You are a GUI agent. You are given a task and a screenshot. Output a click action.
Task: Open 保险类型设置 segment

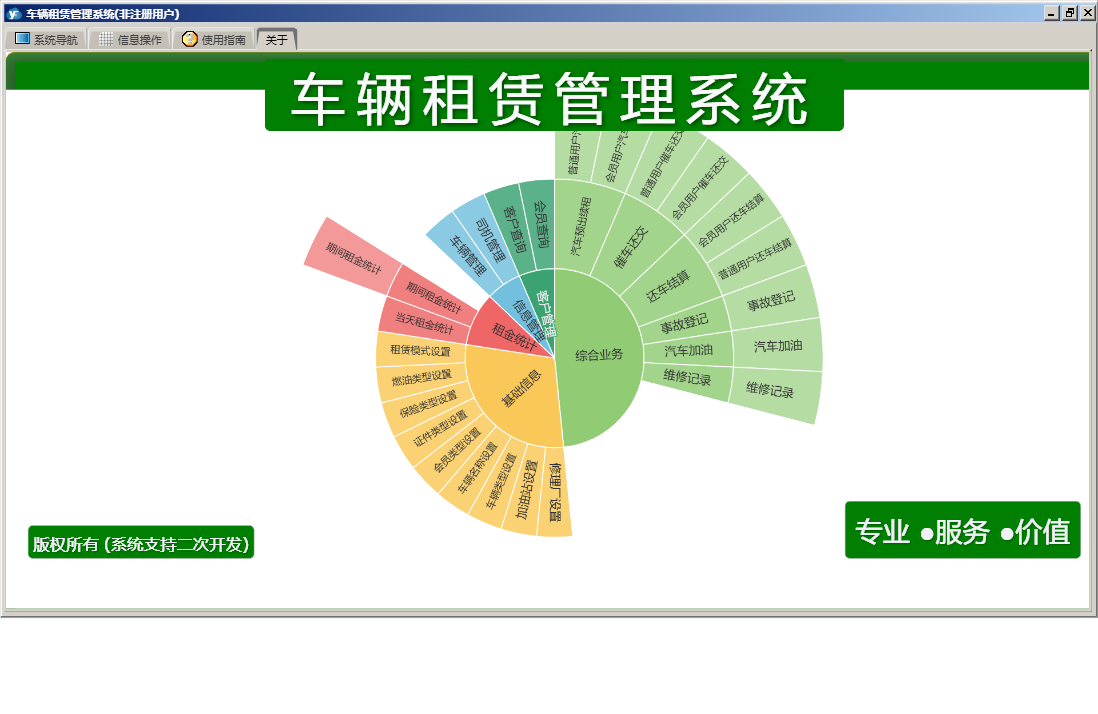[427, 404]
